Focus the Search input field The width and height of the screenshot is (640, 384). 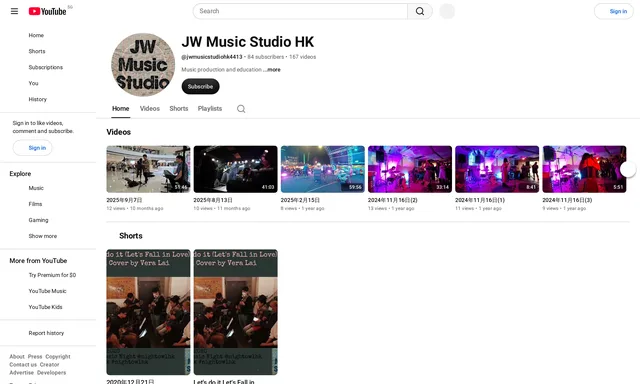tap(300, 11)
